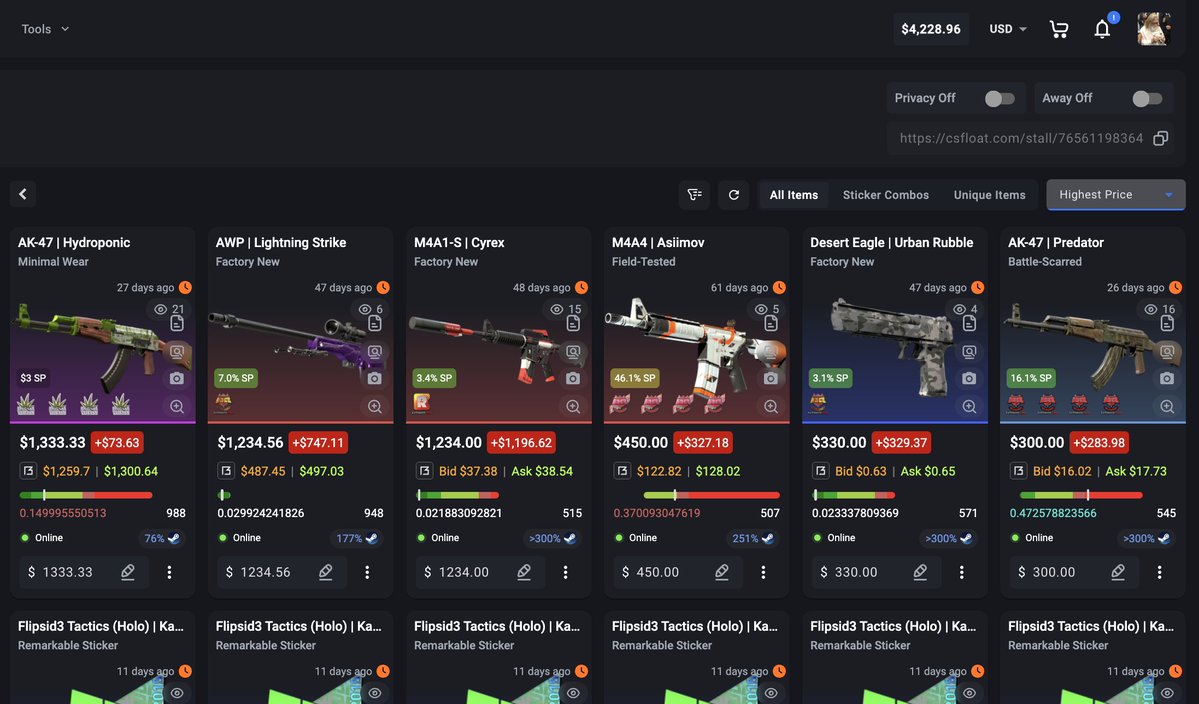Click the +$73.63 price difference badge

[117, 443]
